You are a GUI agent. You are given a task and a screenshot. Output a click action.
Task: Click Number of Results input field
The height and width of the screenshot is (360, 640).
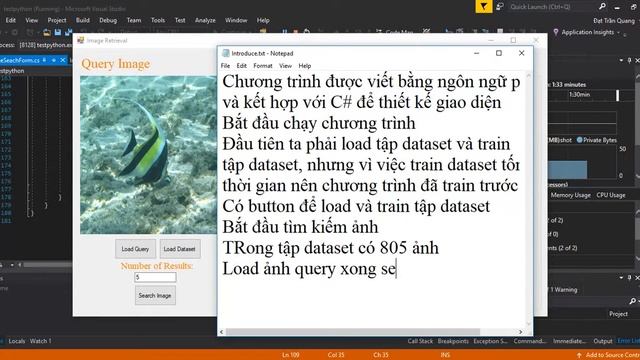155,277
